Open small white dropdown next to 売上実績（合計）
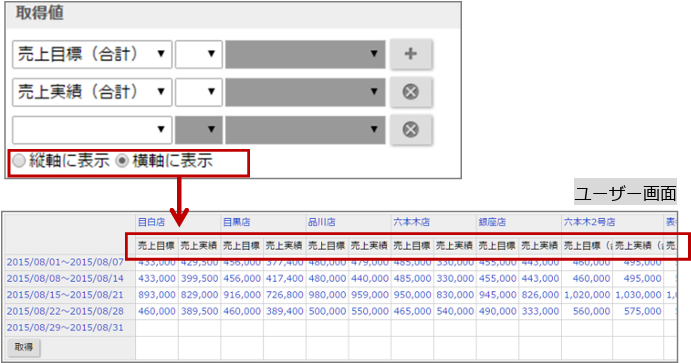 (x=199, y=92)
